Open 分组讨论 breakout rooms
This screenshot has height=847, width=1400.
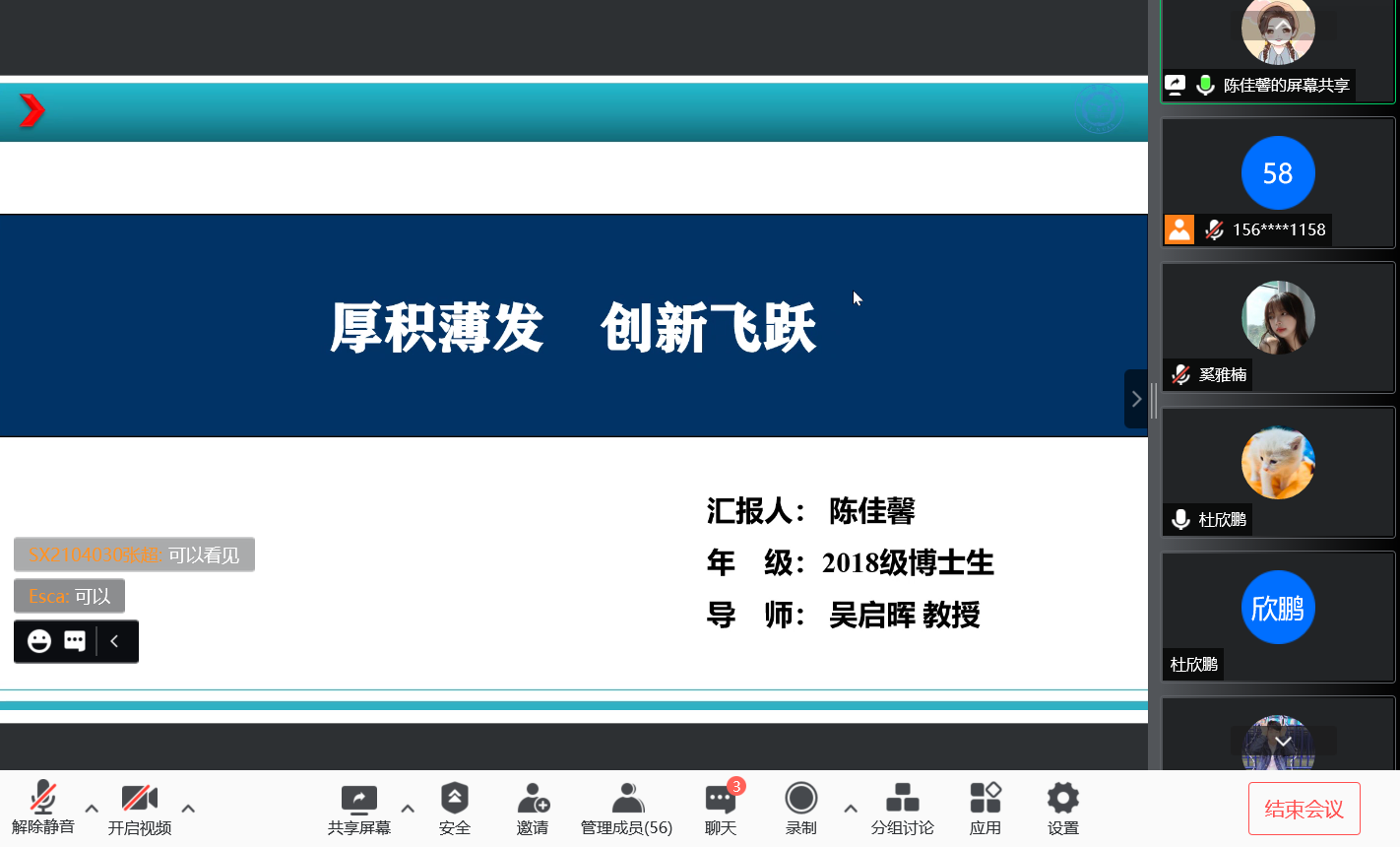[x=902, y=799]
